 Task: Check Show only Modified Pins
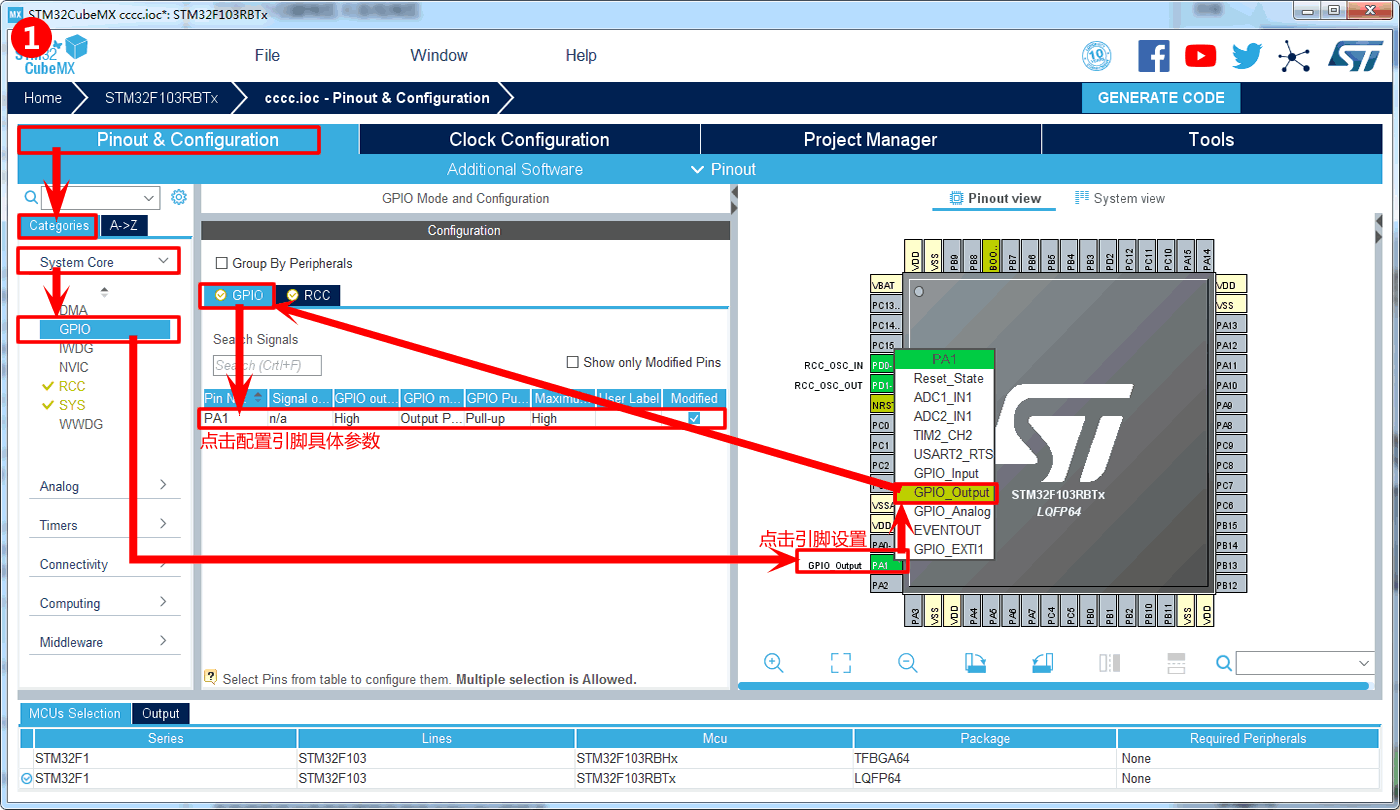[x=573, y=362]
